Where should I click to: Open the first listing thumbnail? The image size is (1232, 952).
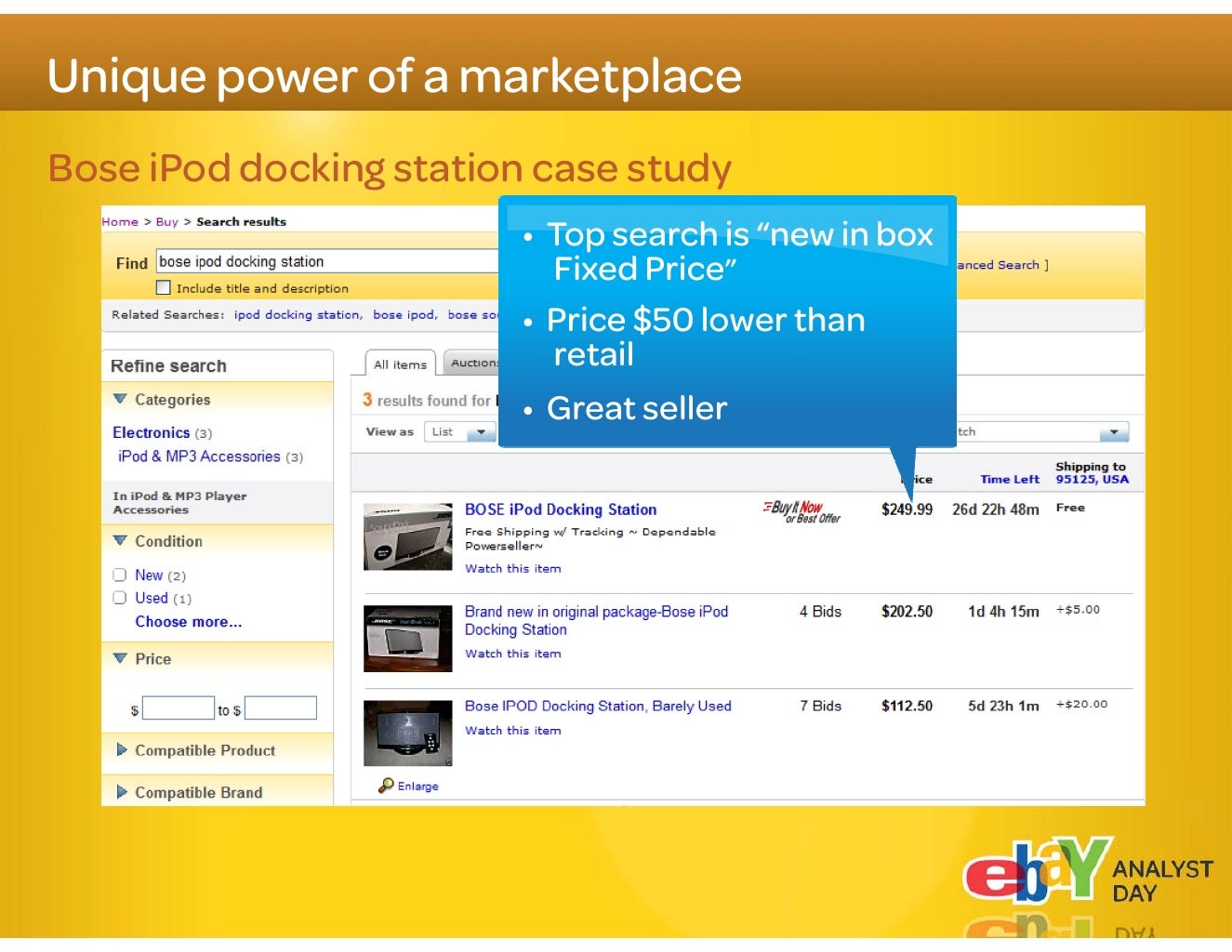coord(408,536)
